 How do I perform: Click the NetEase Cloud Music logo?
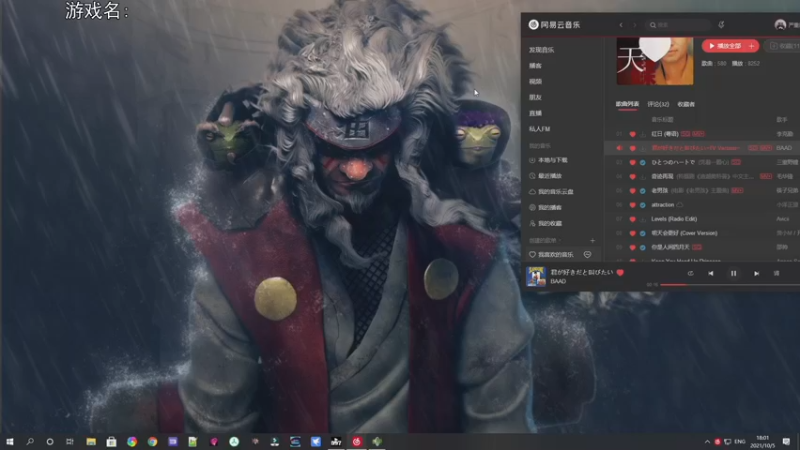(x=554, y=24)
